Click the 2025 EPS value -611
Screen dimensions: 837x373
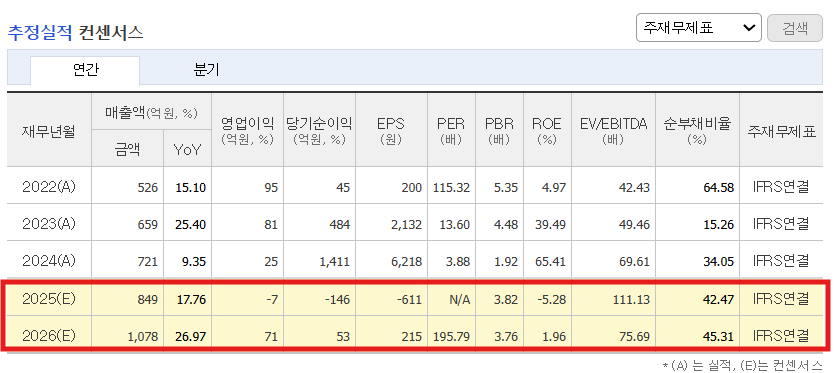[410, 300]
